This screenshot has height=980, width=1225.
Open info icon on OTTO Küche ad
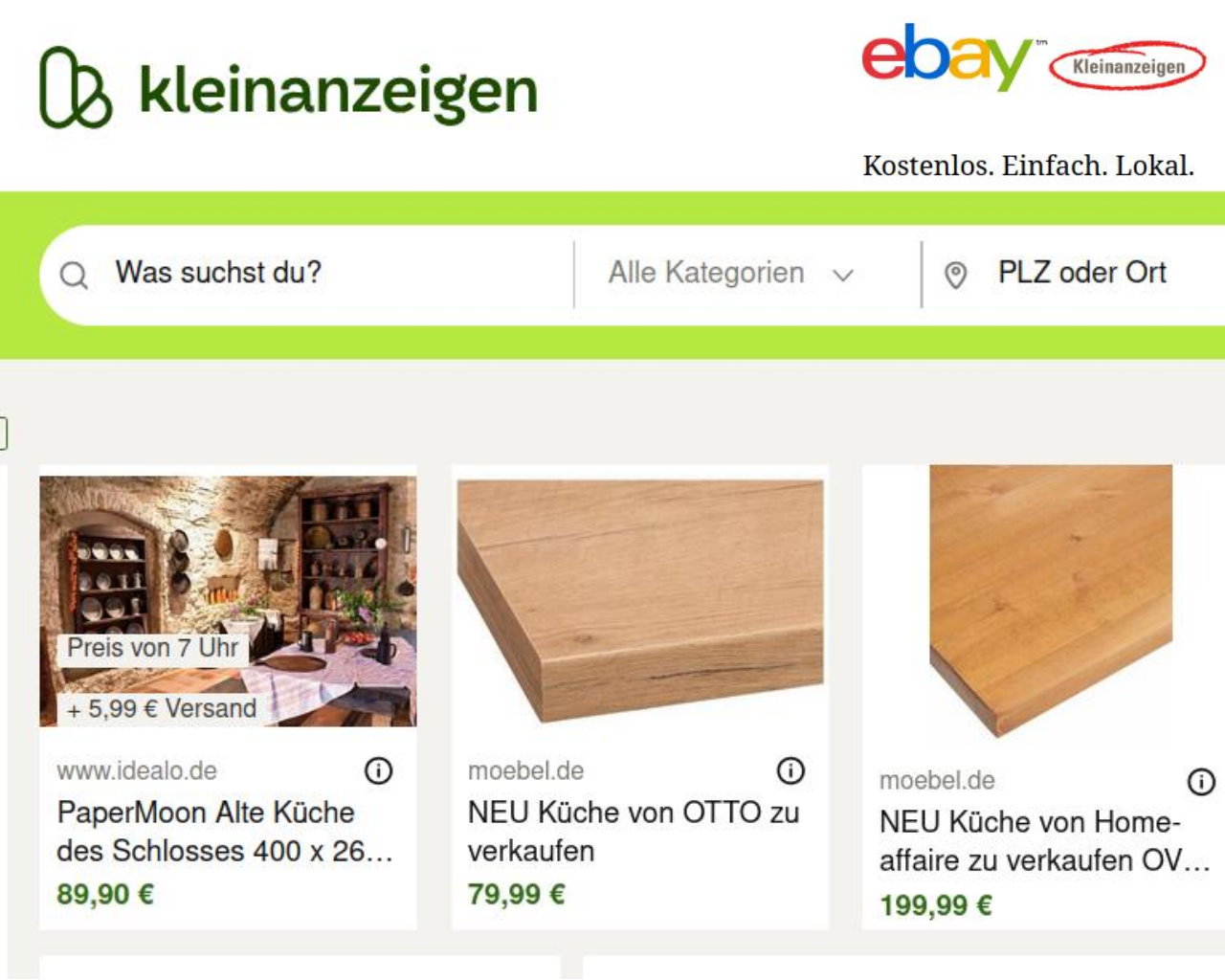791,770
